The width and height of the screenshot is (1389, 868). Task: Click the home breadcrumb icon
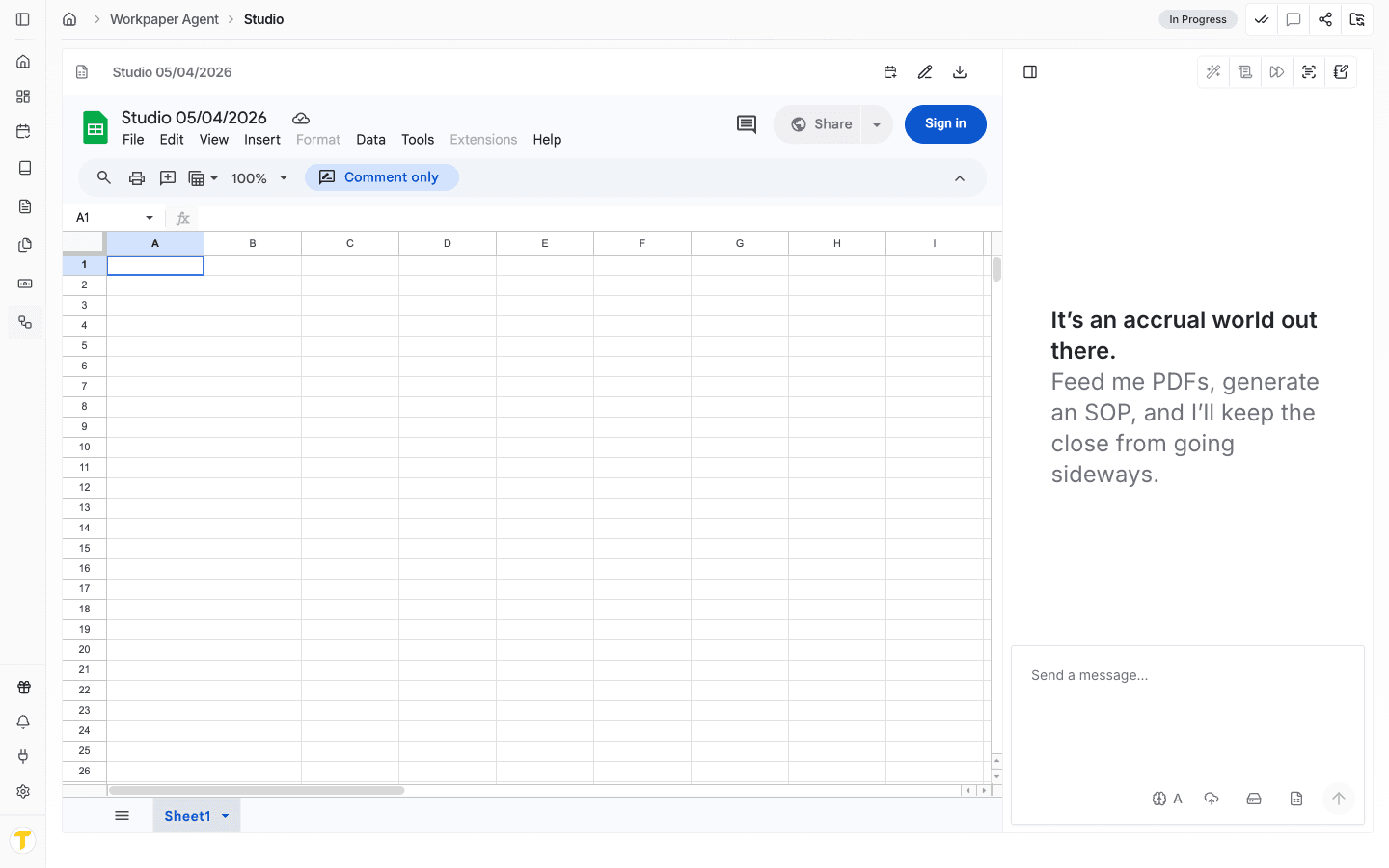click(x=69, y=19)
